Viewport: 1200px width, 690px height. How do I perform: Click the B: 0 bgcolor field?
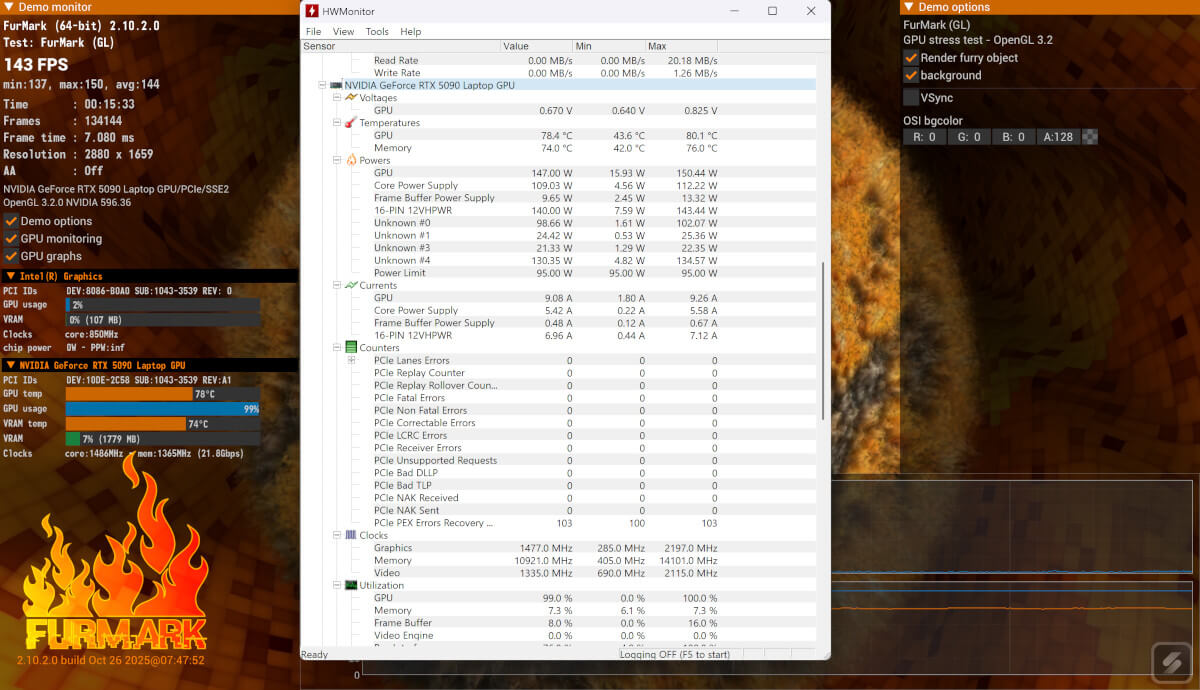(x=1014, y=137)
